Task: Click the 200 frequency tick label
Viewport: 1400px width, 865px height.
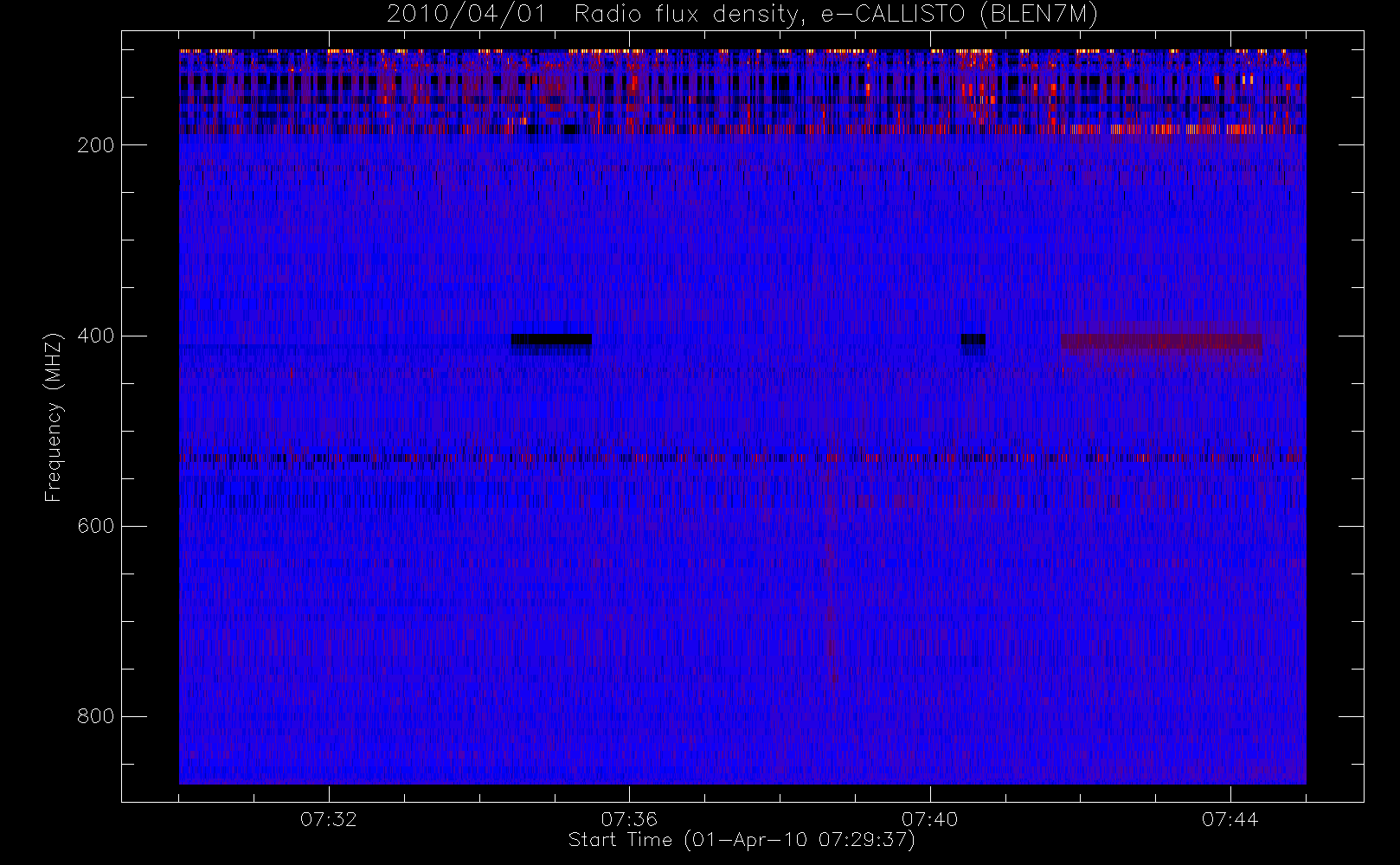Action: click(96, 145)
